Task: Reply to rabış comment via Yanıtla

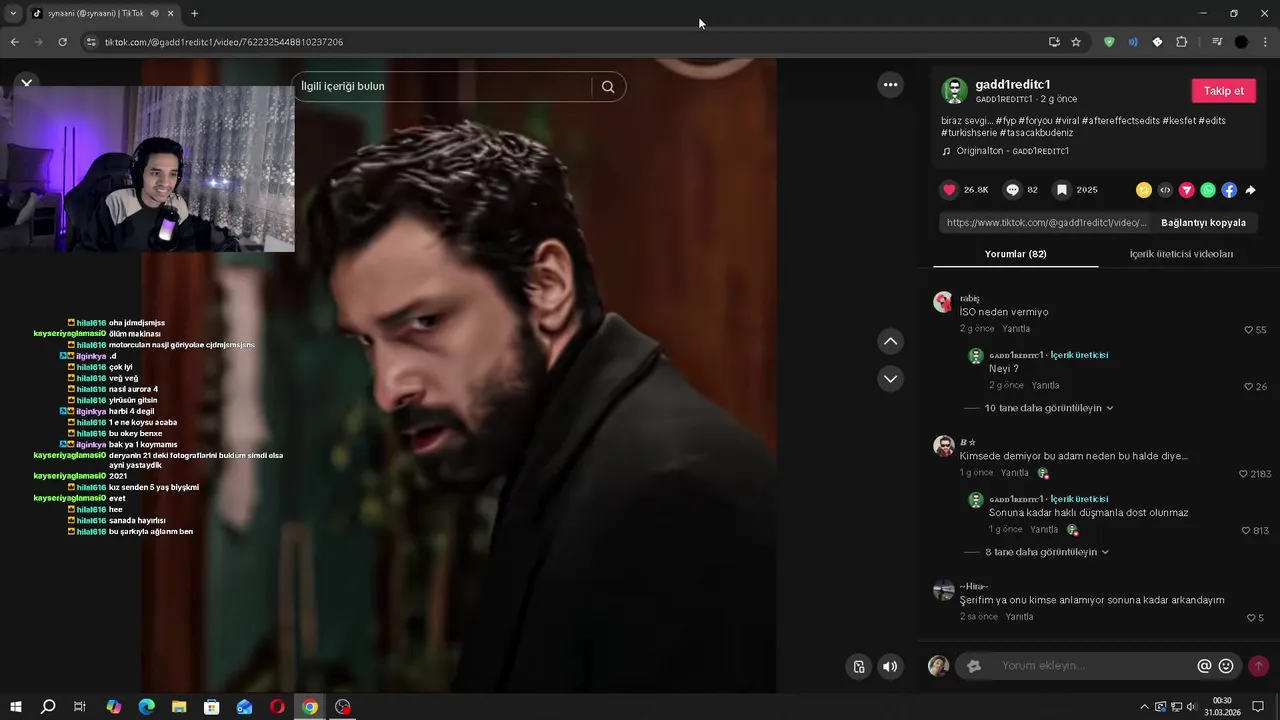Action: point(1016,329)
